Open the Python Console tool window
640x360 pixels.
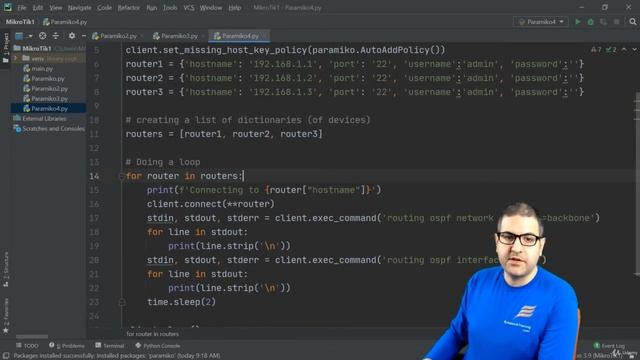[x=157, y=346]
